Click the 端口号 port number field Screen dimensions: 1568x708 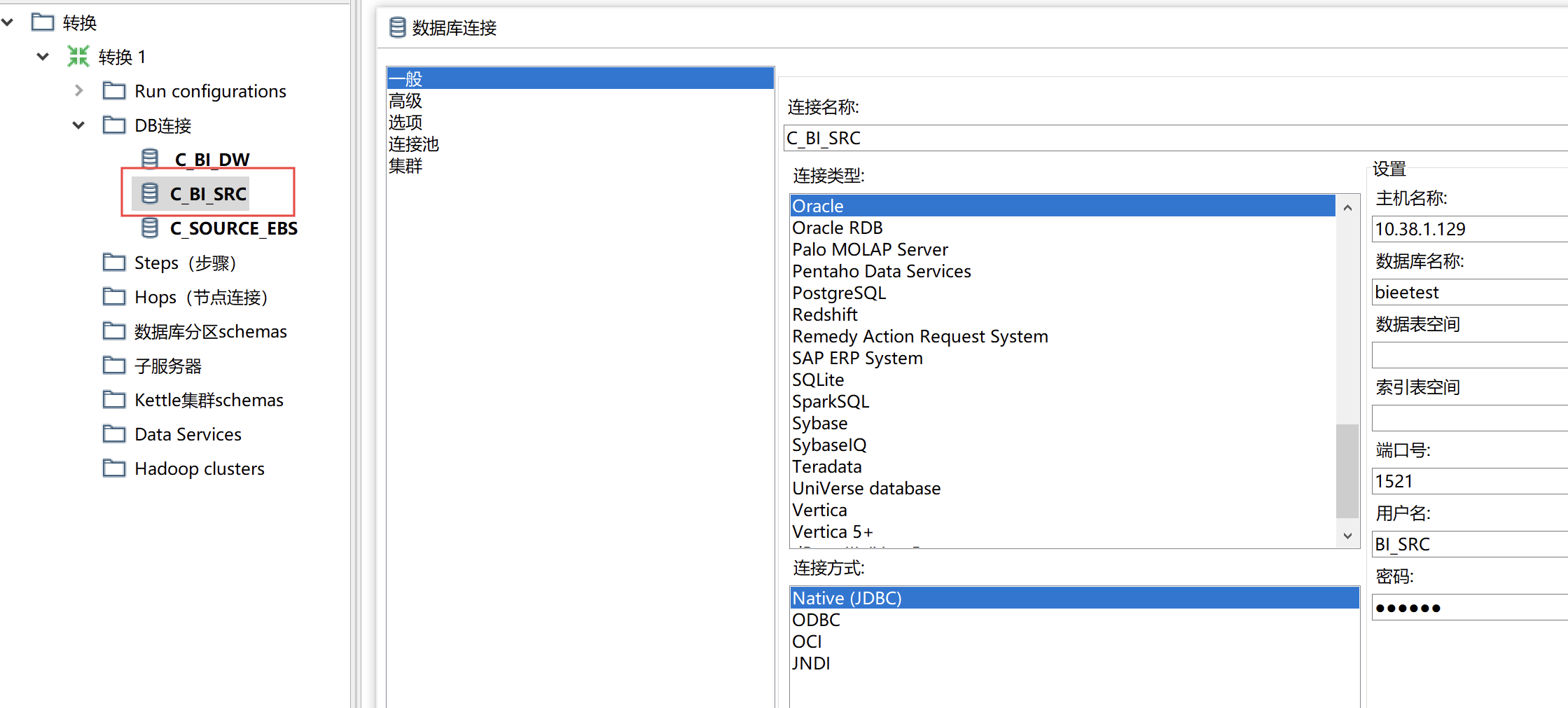[x=1468, y=481]
